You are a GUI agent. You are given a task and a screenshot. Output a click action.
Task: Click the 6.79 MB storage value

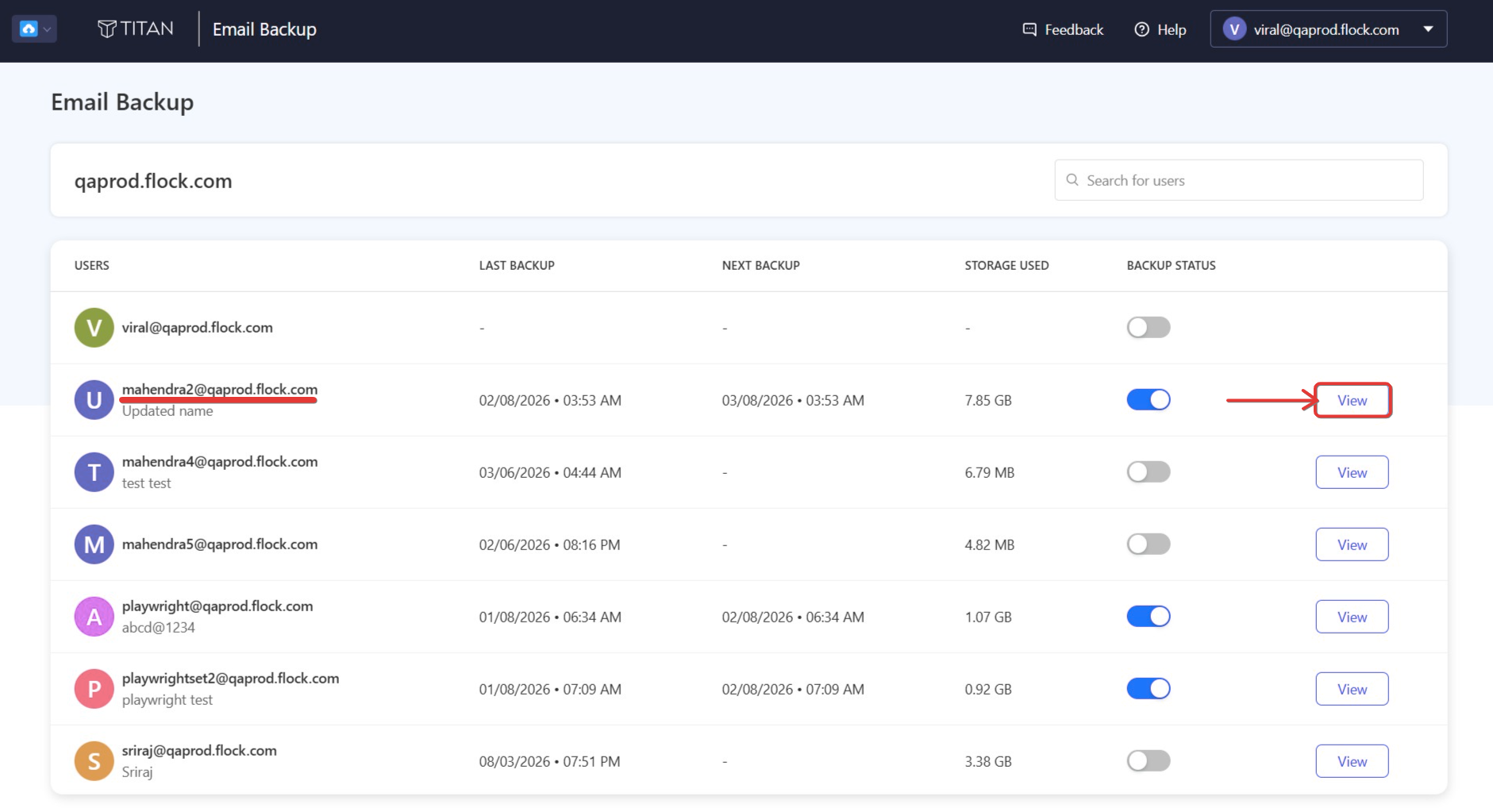990,472
